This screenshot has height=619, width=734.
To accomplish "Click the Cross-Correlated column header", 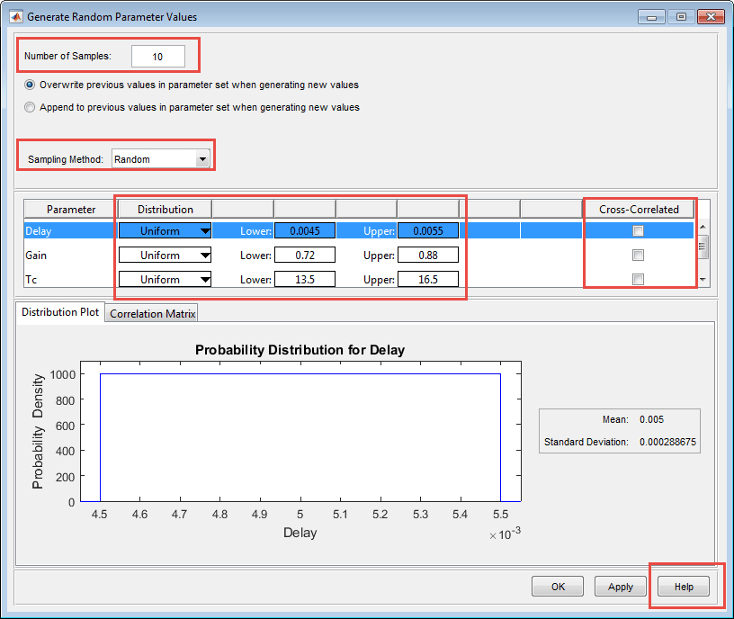I will click(x=639, y=209).
